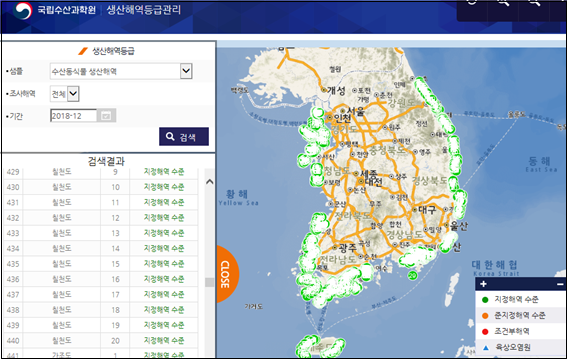Click the 검색결과 heading

(x=106, y=161)
